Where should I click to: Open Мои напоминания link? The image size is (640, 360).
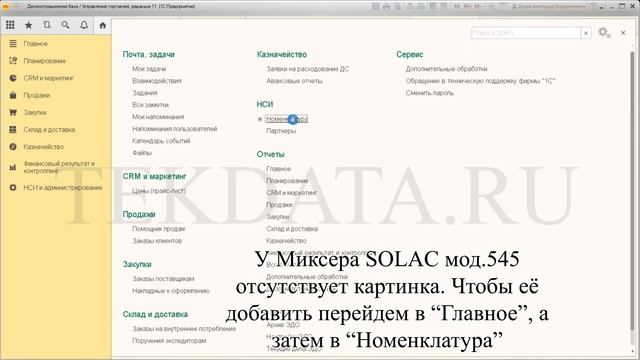(158, 117)
